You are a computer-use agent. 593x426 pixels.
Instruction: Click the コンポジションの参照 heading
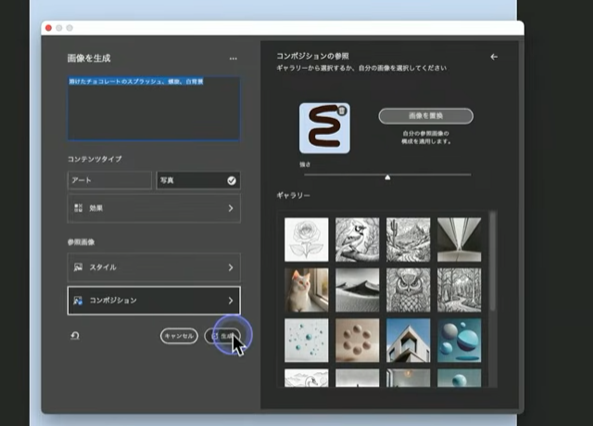(313, 56)
